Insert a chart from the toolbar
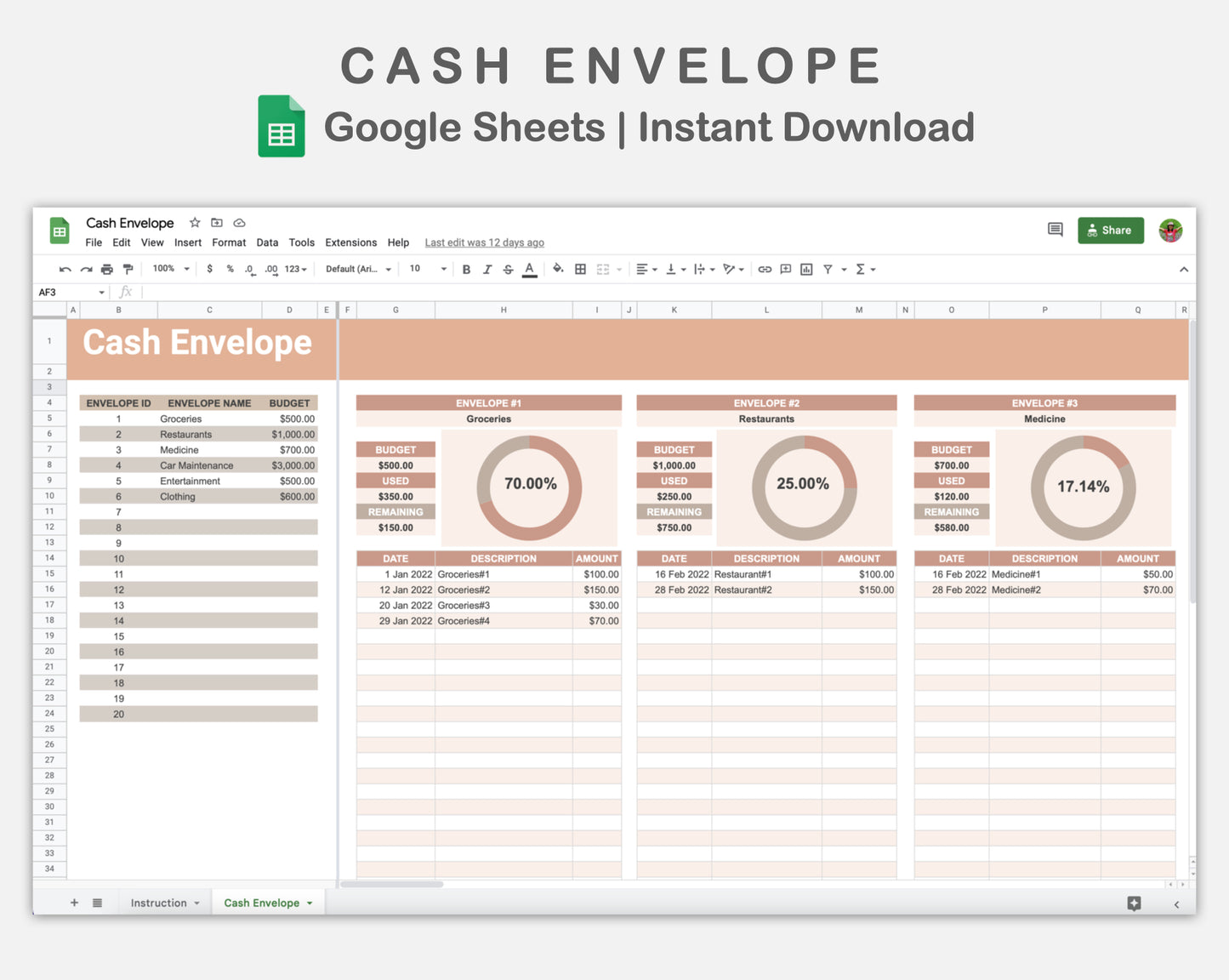Image resolution: width=1229 pixels, height=980 pixels. click(806, 269)
